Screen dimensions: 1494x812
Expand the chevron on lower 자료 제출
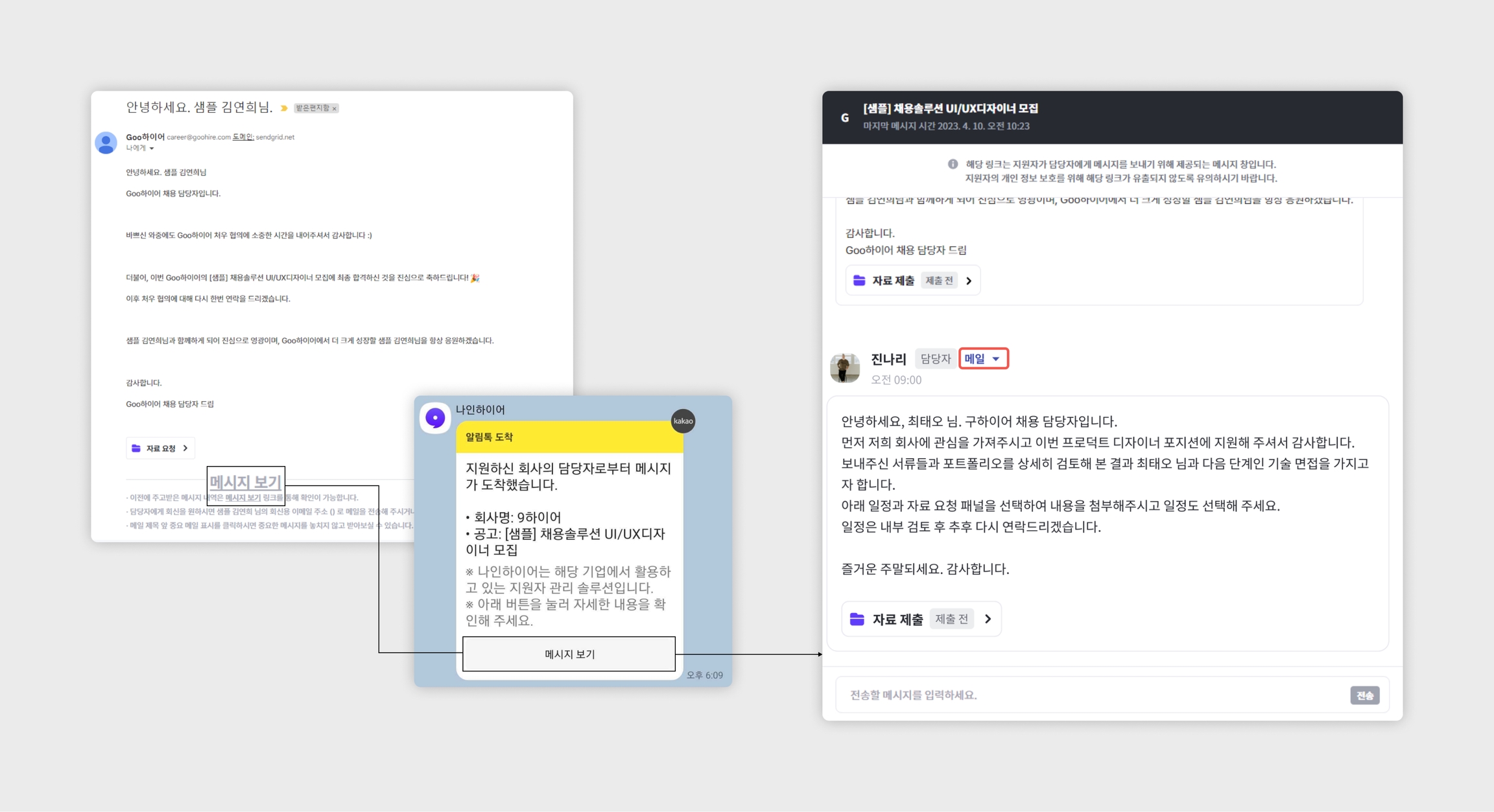[x=988, y=619]
